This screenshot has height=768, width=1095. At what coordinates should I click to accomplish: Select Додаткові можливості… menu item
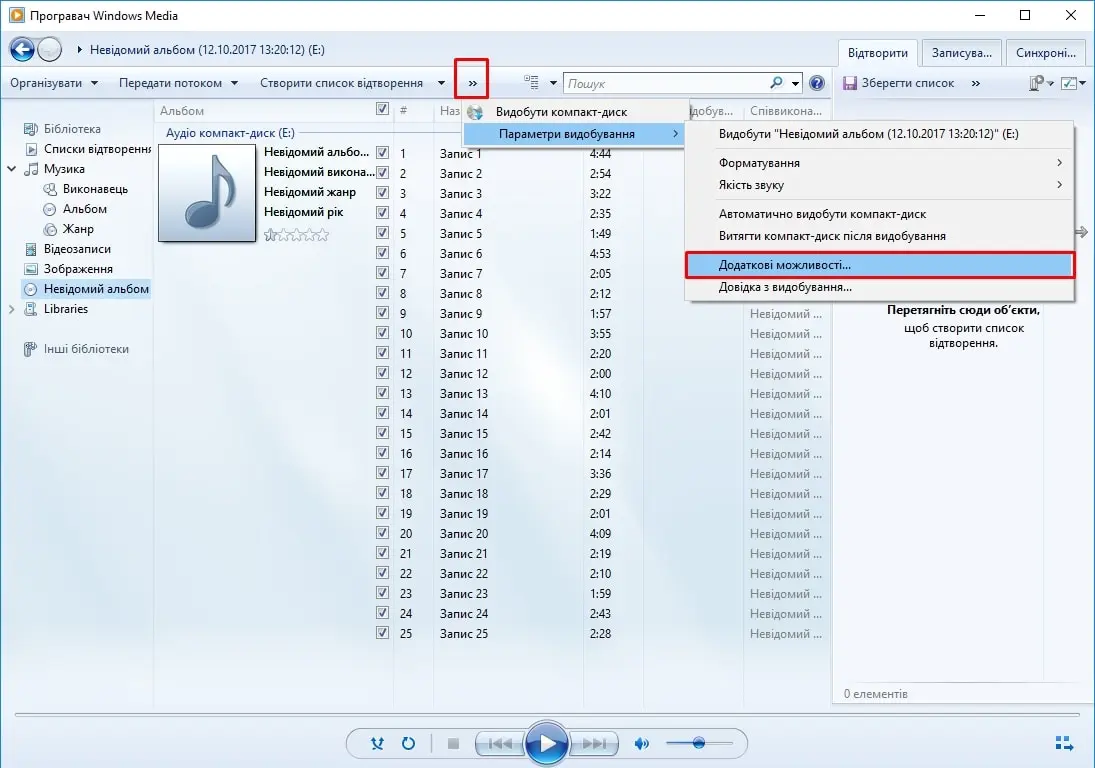pyautogui.click(x=879, y=265)
